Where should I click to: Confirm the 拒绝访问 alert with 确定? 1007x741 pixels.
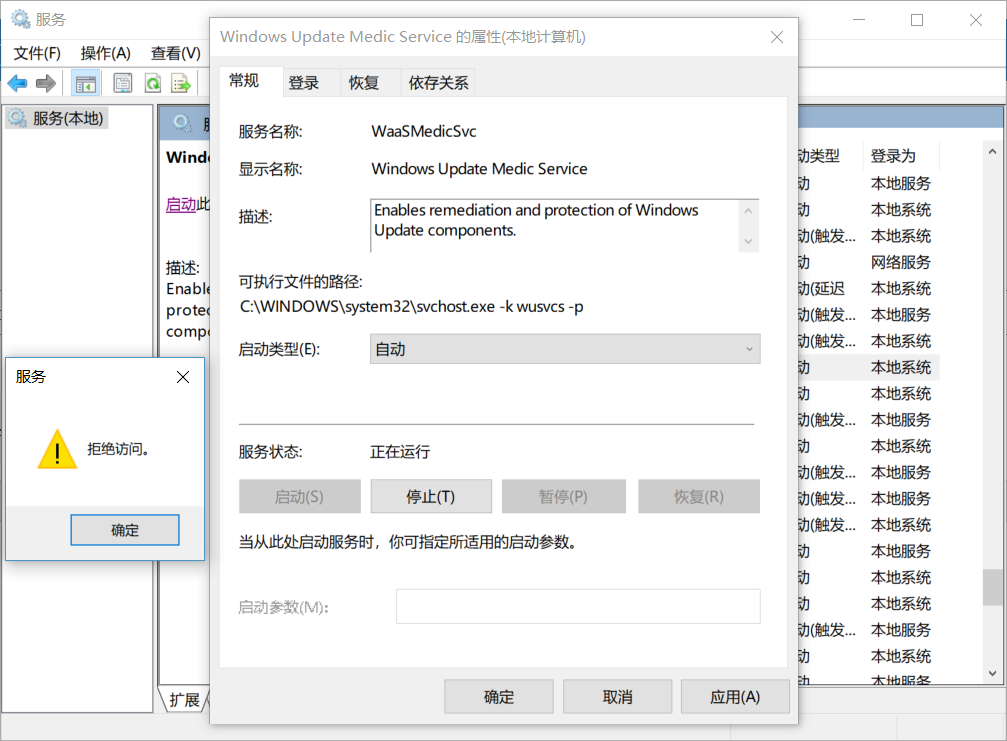point(125,530)
